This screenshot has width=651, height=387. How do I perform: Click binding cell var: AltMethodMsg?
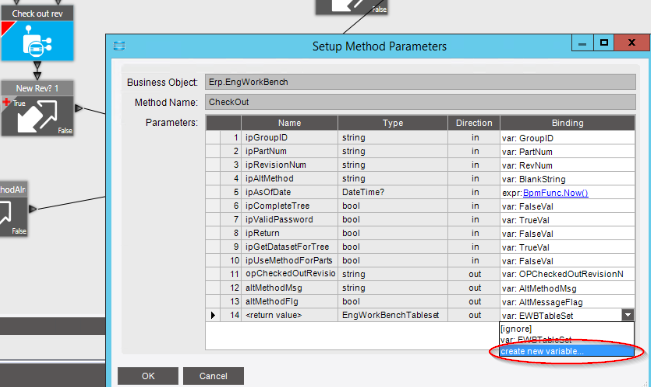point(568,288)
